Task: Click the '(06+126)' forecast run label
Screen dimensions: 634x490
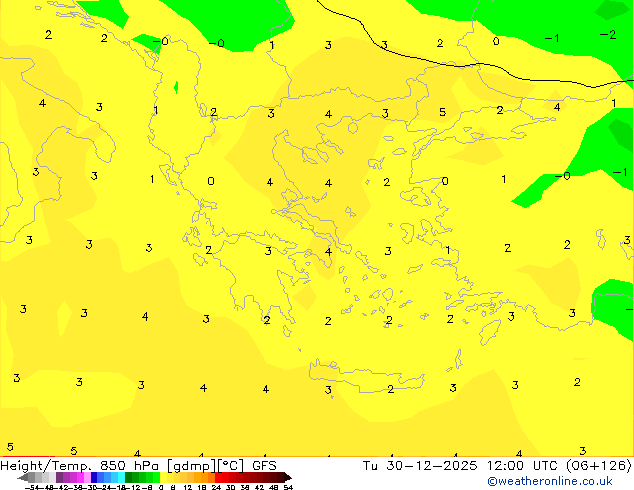Action: pyautogui.click(x=598, y=466)
